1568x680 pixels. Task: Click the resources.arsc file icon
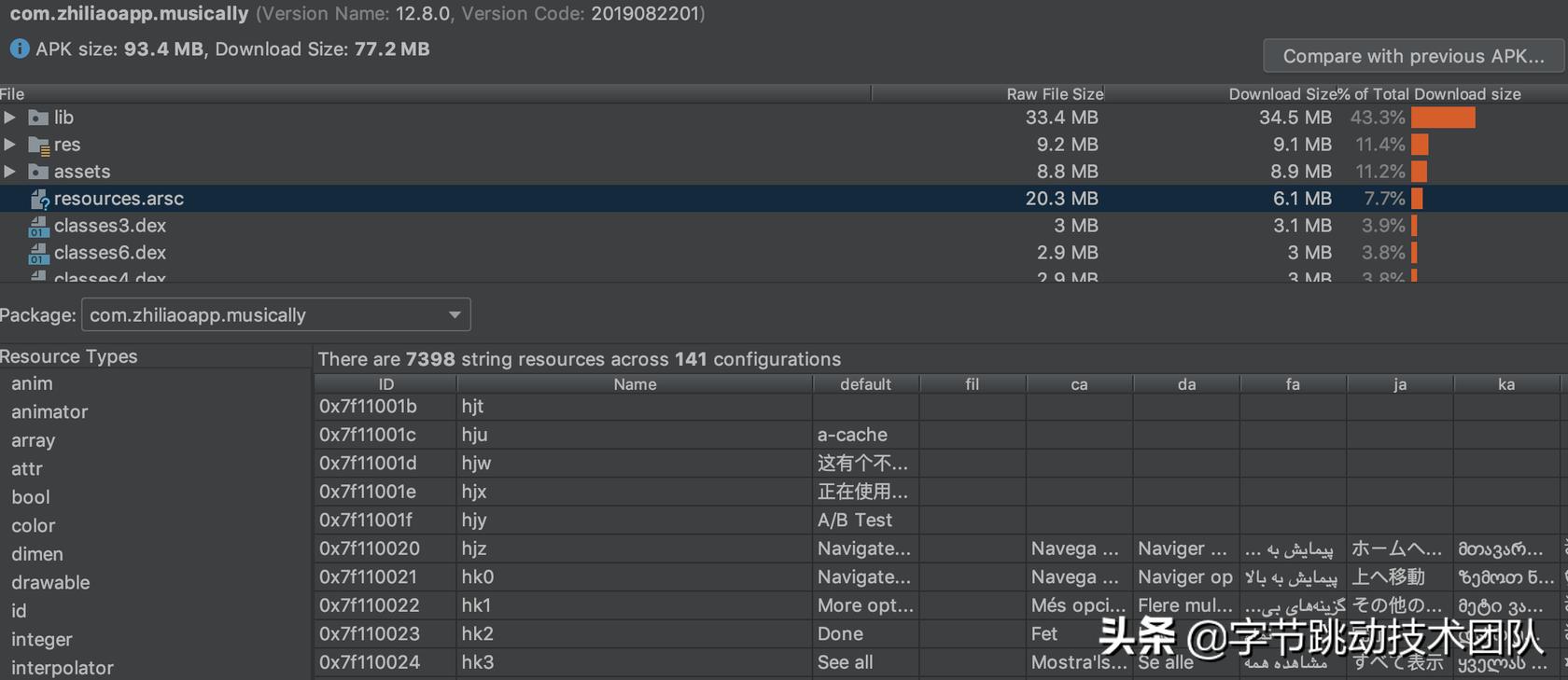coord(39,199)
